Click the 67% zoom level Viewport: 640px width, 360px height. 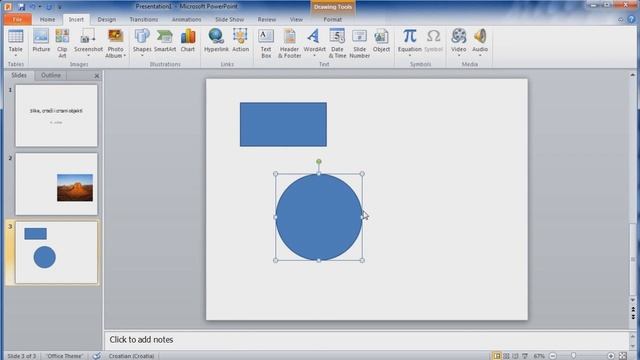539,356
